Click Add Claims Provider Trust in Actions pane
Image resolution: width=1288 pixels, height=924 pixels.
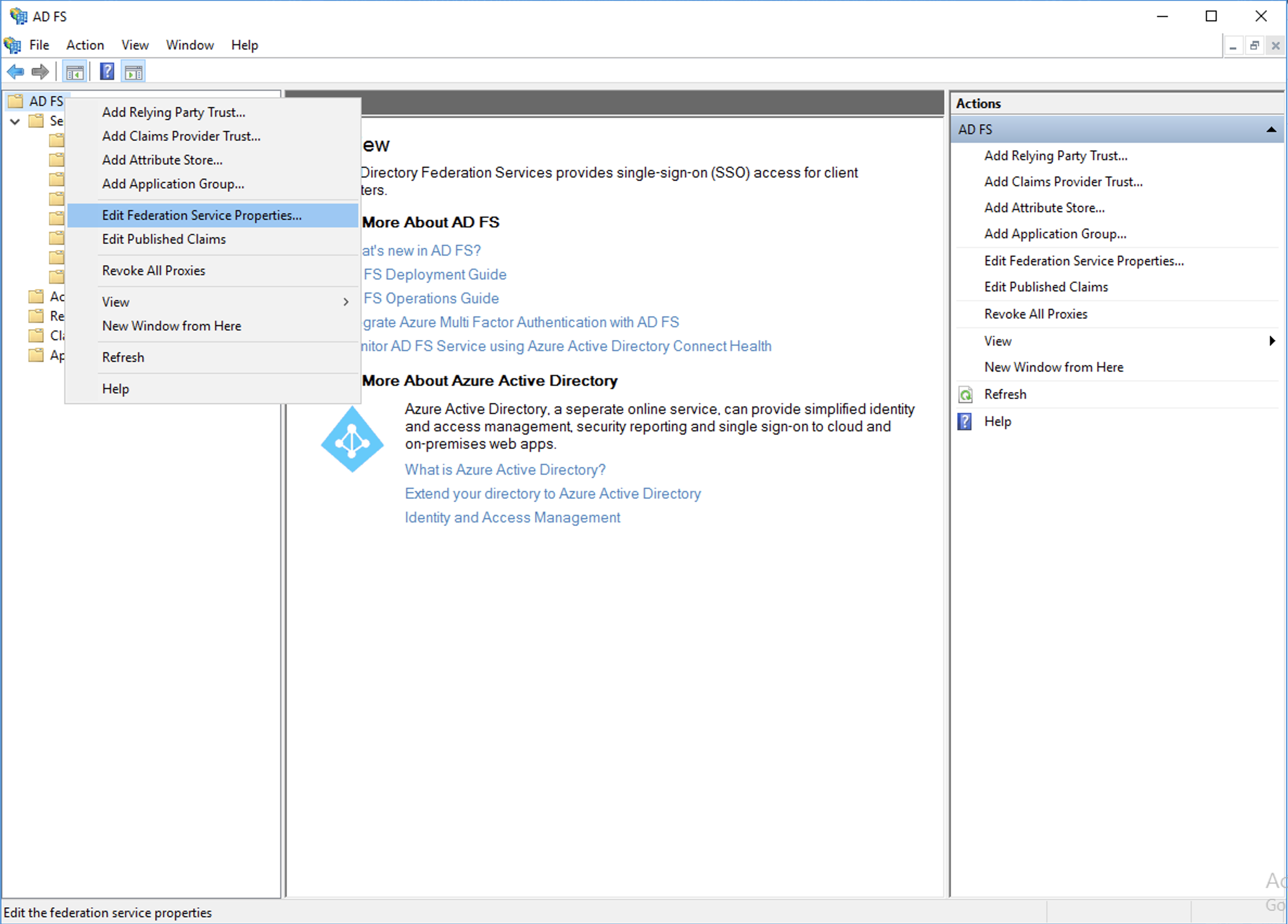tap(1063, 182)
